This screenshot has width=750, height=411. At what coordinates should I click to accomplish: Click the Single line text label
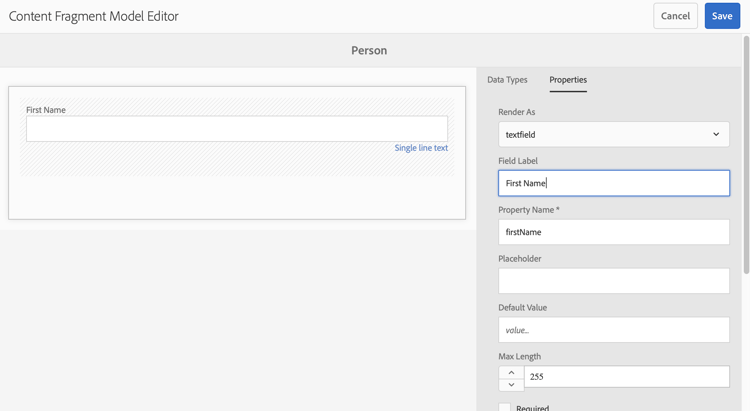click(421, 148)
